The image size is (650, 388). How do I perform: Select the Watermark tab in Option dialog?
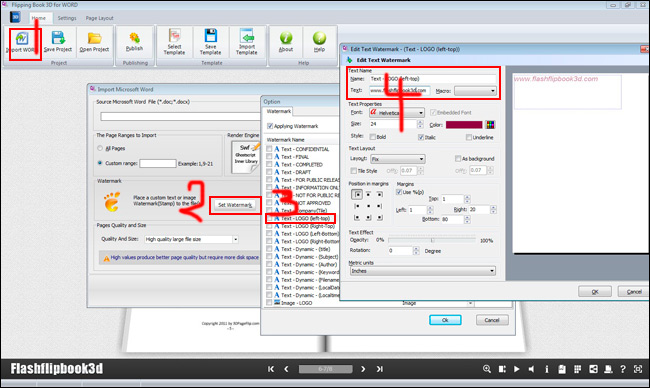(279, 112)
